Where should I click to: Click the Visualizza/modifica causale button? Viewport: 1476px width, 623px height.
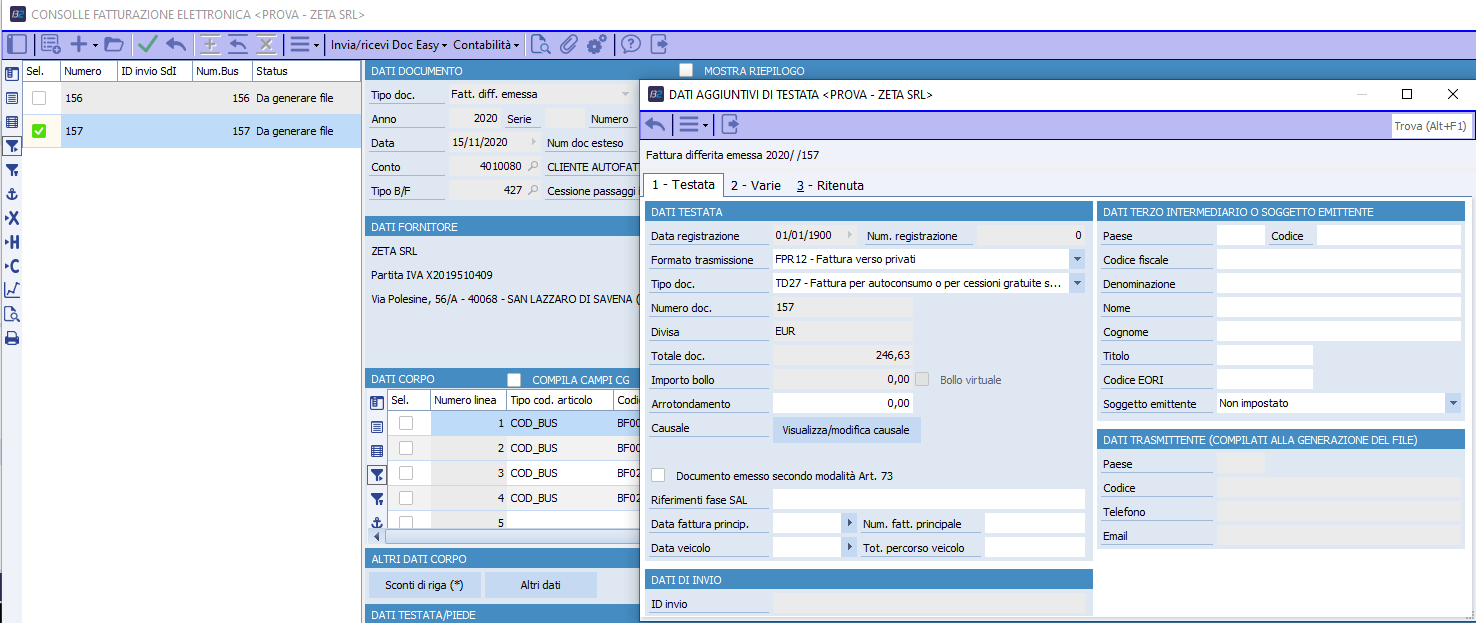(846, 430)
